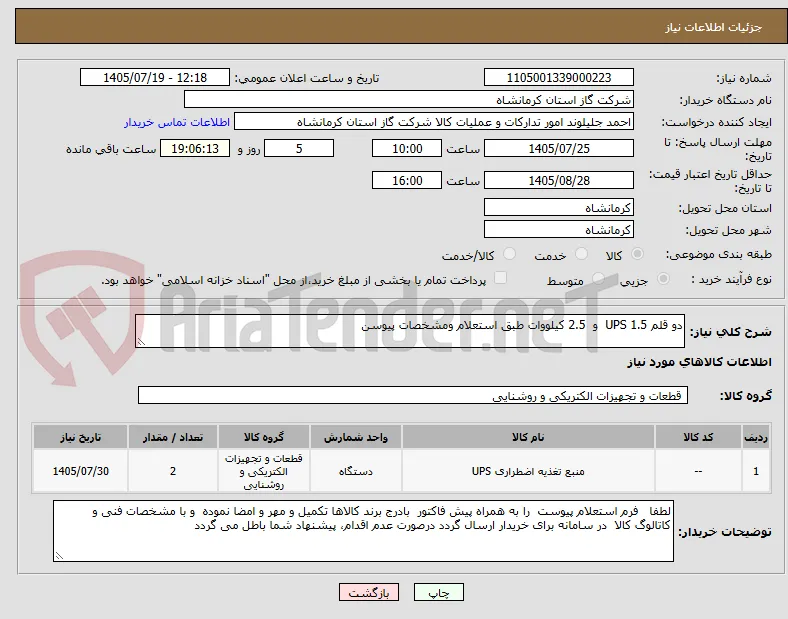Click the row number cell 1
Screen dimensions: 788x619
pos(756,471)
